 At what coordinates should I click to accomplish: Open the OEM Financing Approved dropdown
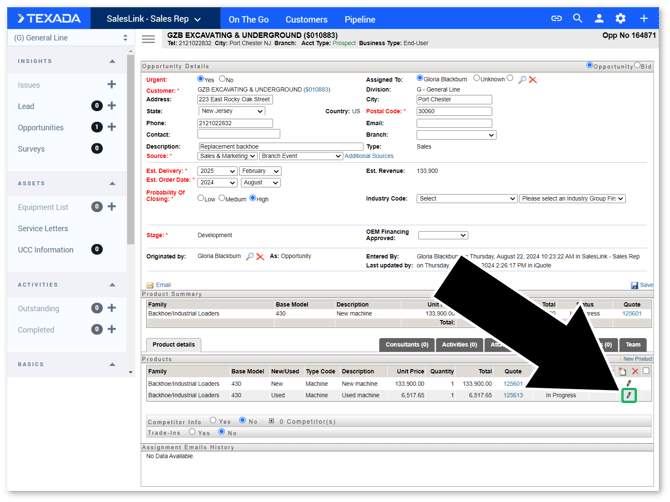coord(442,235)
